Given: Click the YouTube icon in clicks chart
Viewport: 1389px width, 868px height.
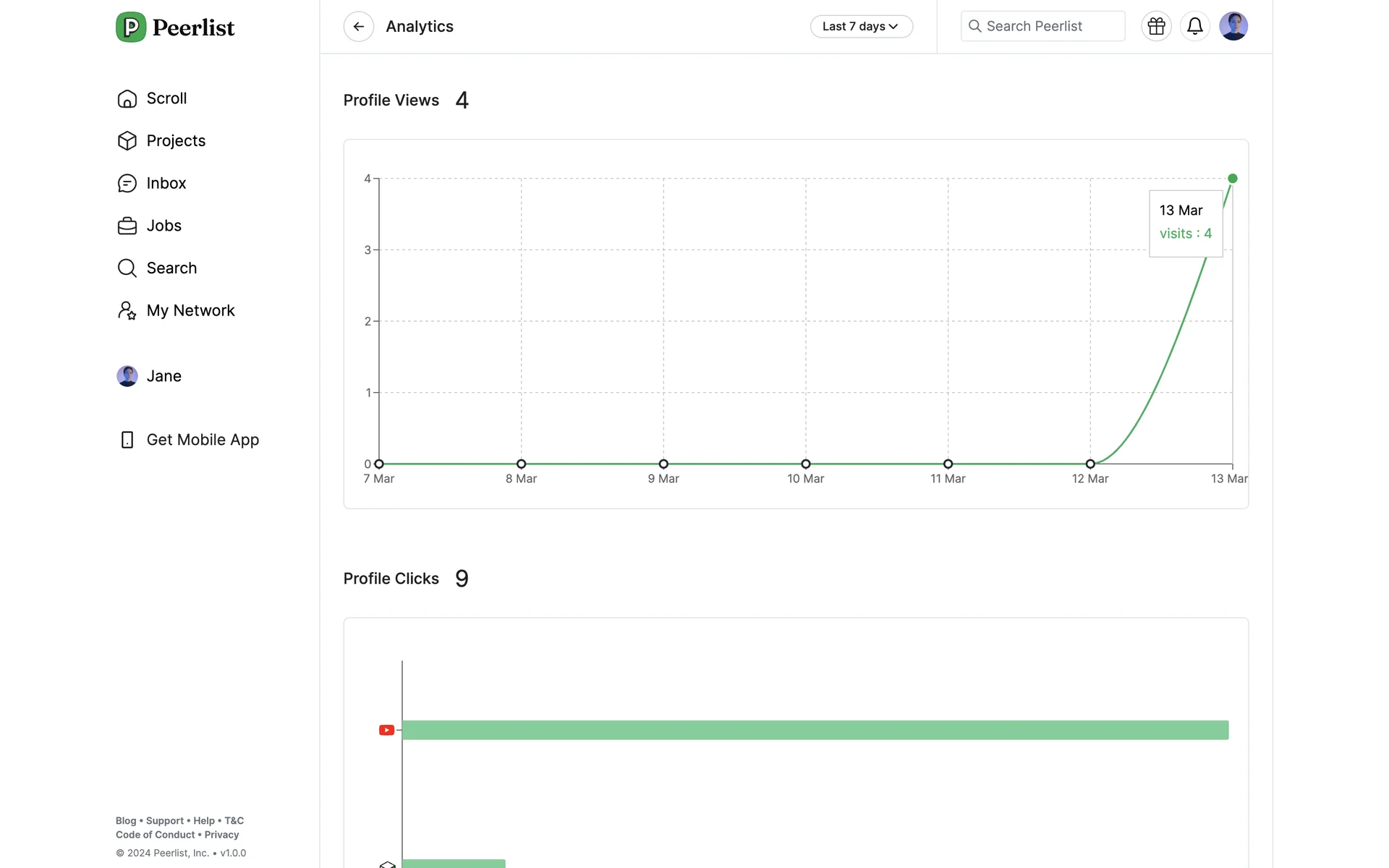Looking at the screenshot, I should [x=386, y=730].
